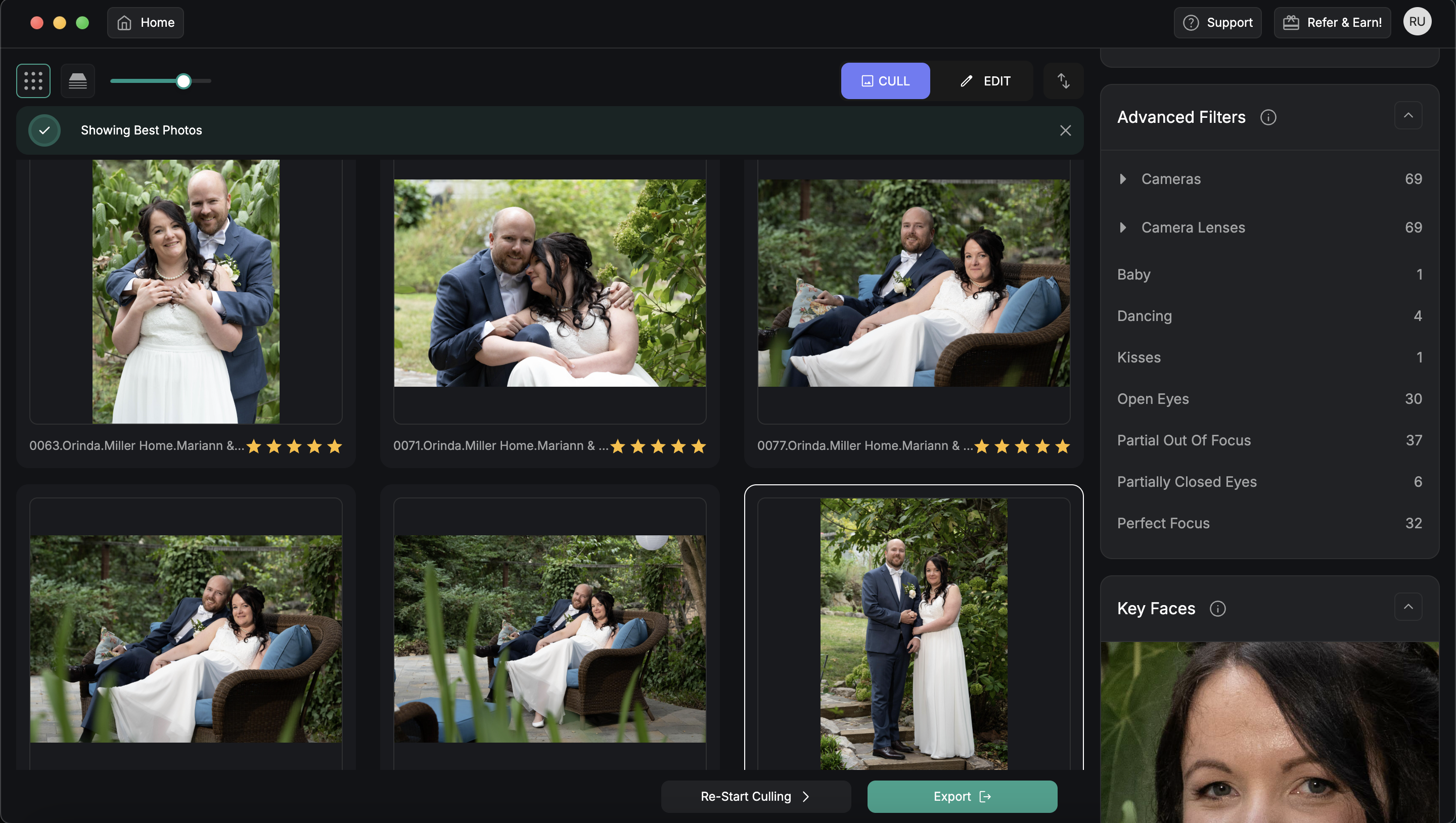Screen dimensions: 1456x823
Task: Select the selected standing couple portrait thumbnail
Action: [914, 633]
